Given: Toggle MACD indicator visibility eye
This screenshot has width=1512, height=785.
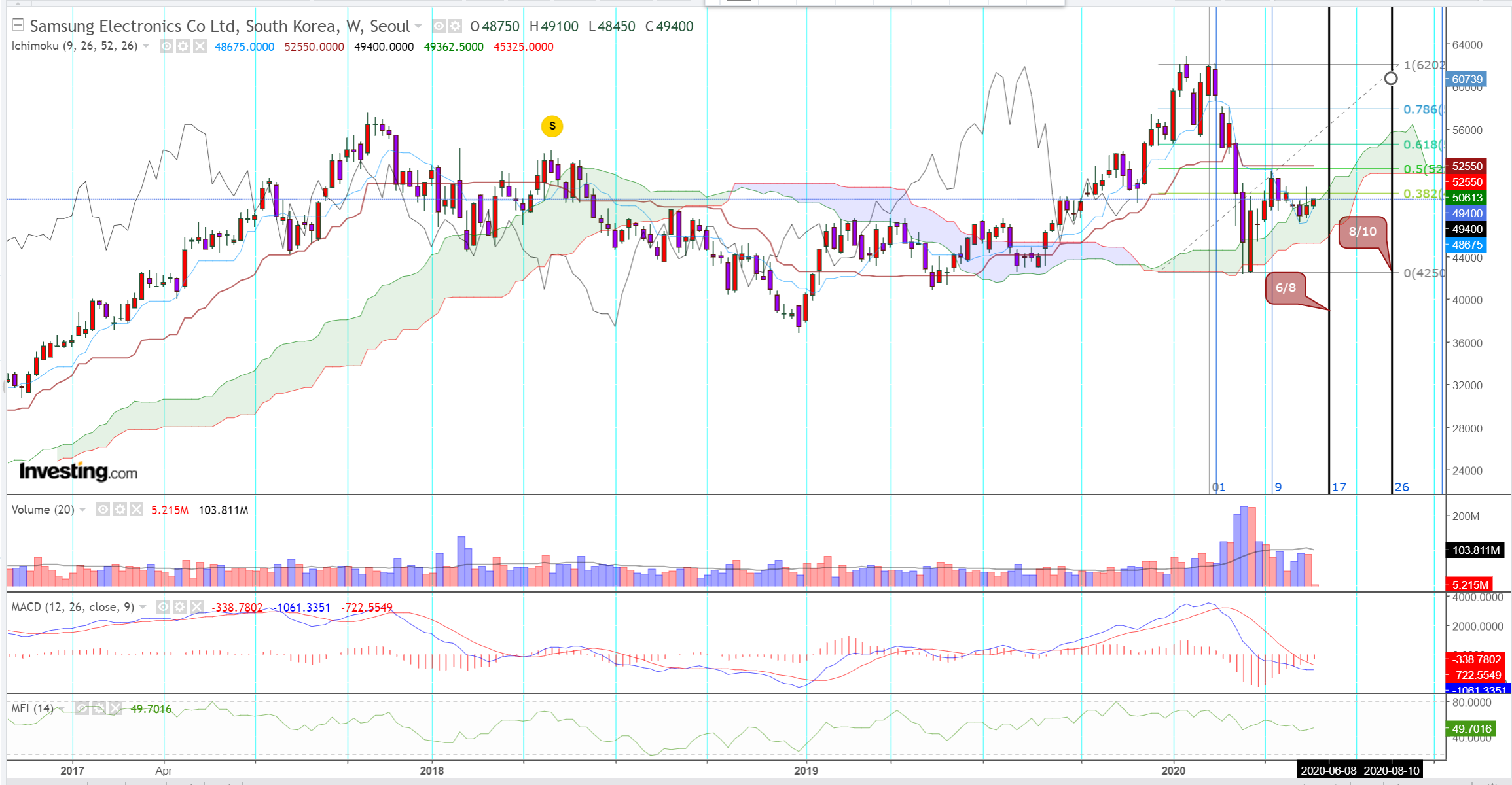Looking at the screenshot, I should tap(164, 607).
